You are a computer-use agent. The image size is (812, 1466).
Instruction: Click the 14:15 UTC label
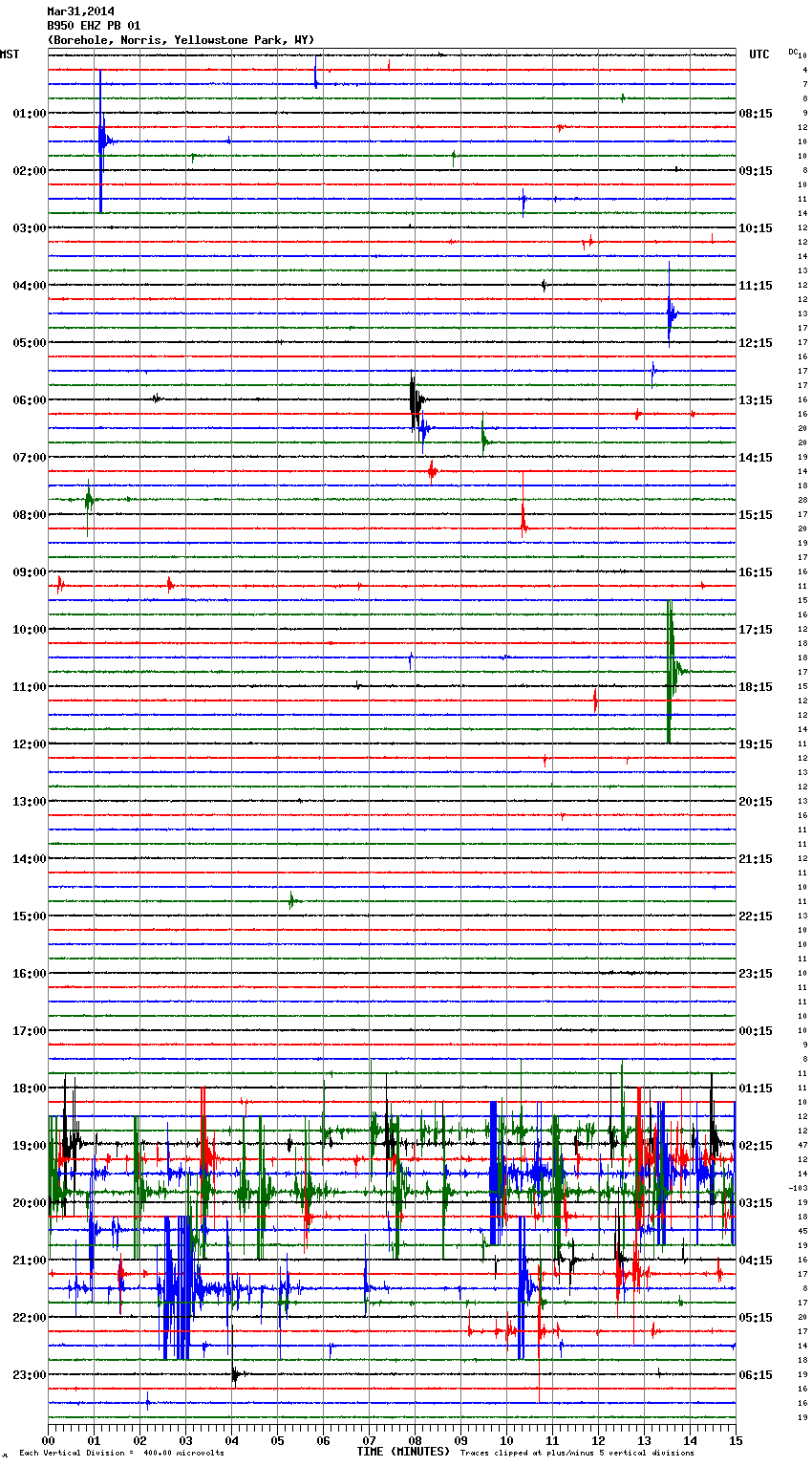pos(756,458)
